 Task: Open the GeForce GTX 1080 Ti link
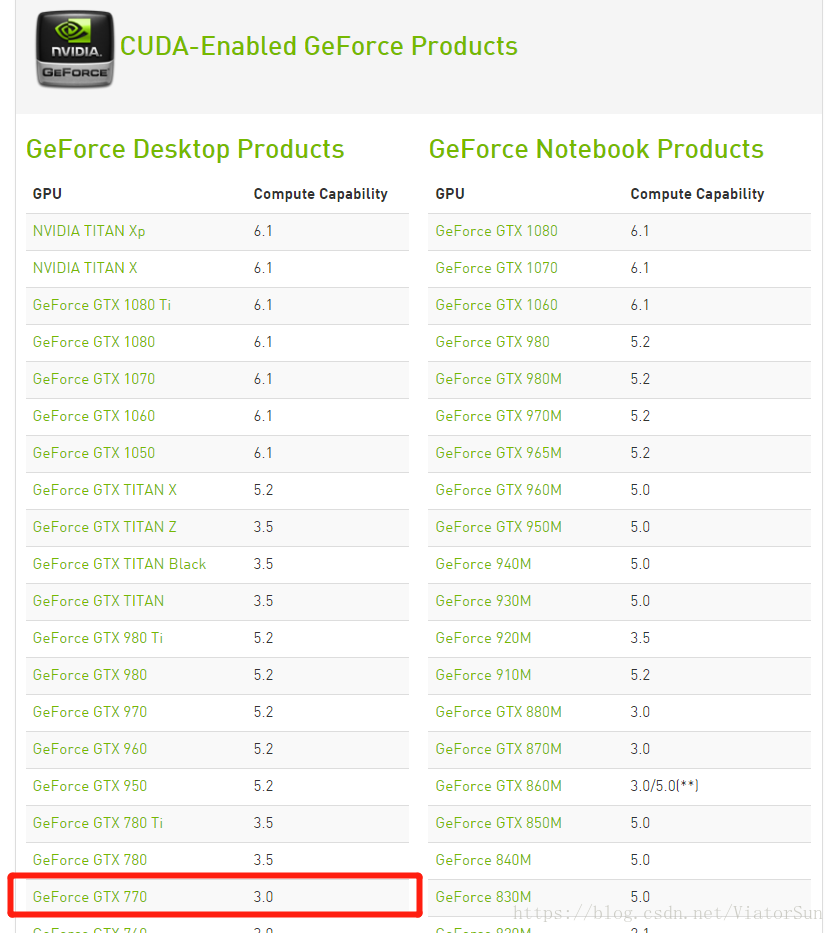click(x=102, y=305)
